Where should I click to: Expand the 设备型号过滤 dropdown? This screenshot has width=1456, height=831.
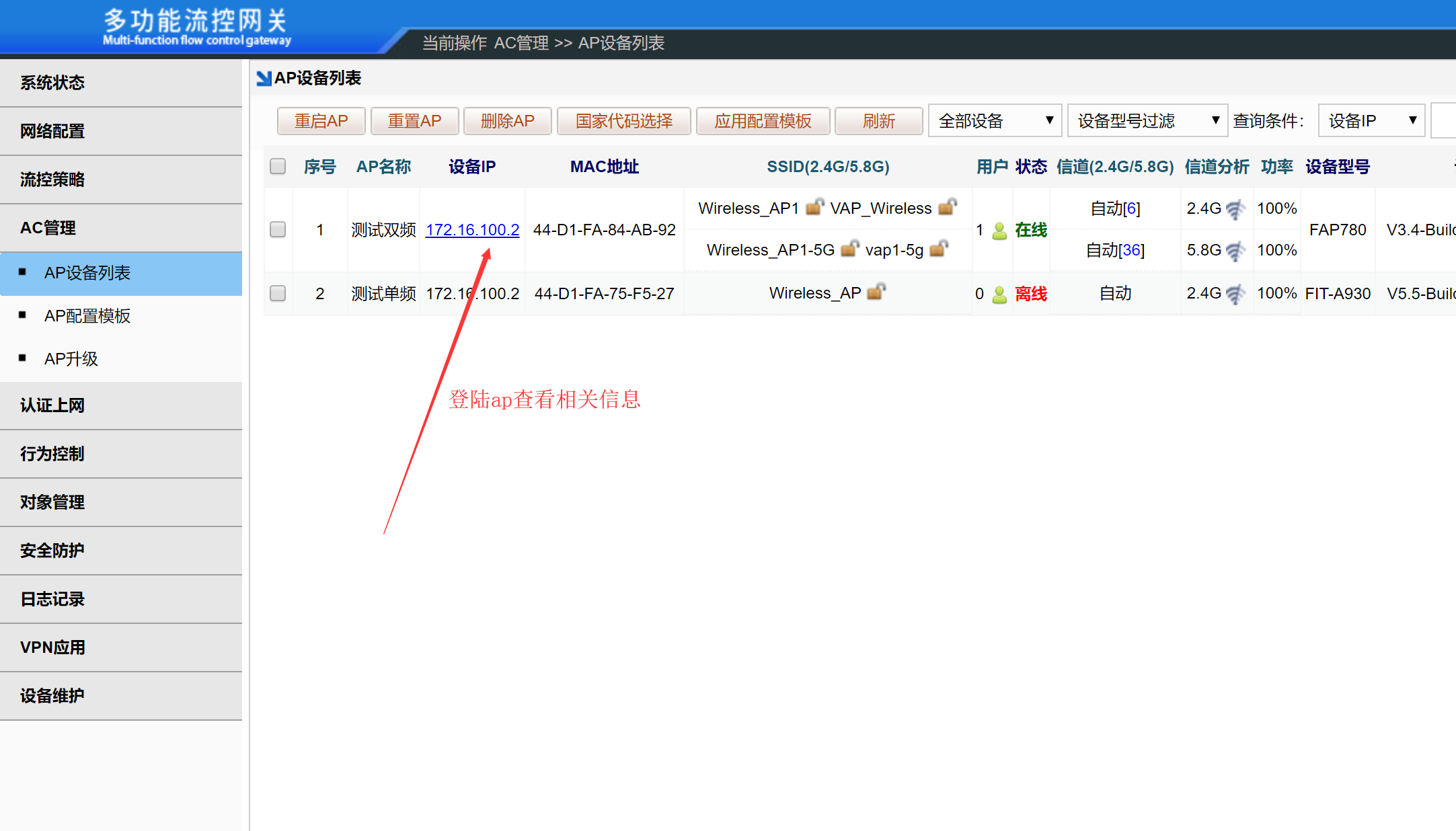coord(1147,121)
